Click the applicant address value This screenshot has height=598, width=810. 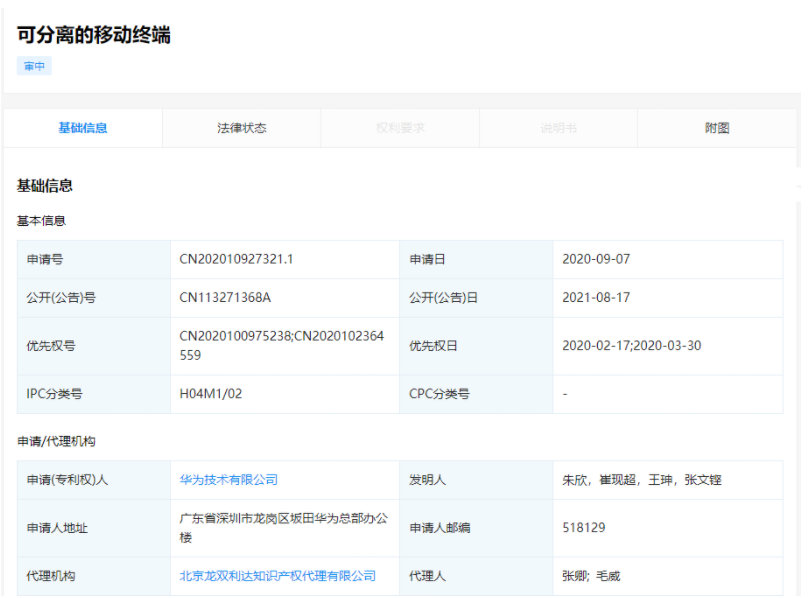pos(282,528)
